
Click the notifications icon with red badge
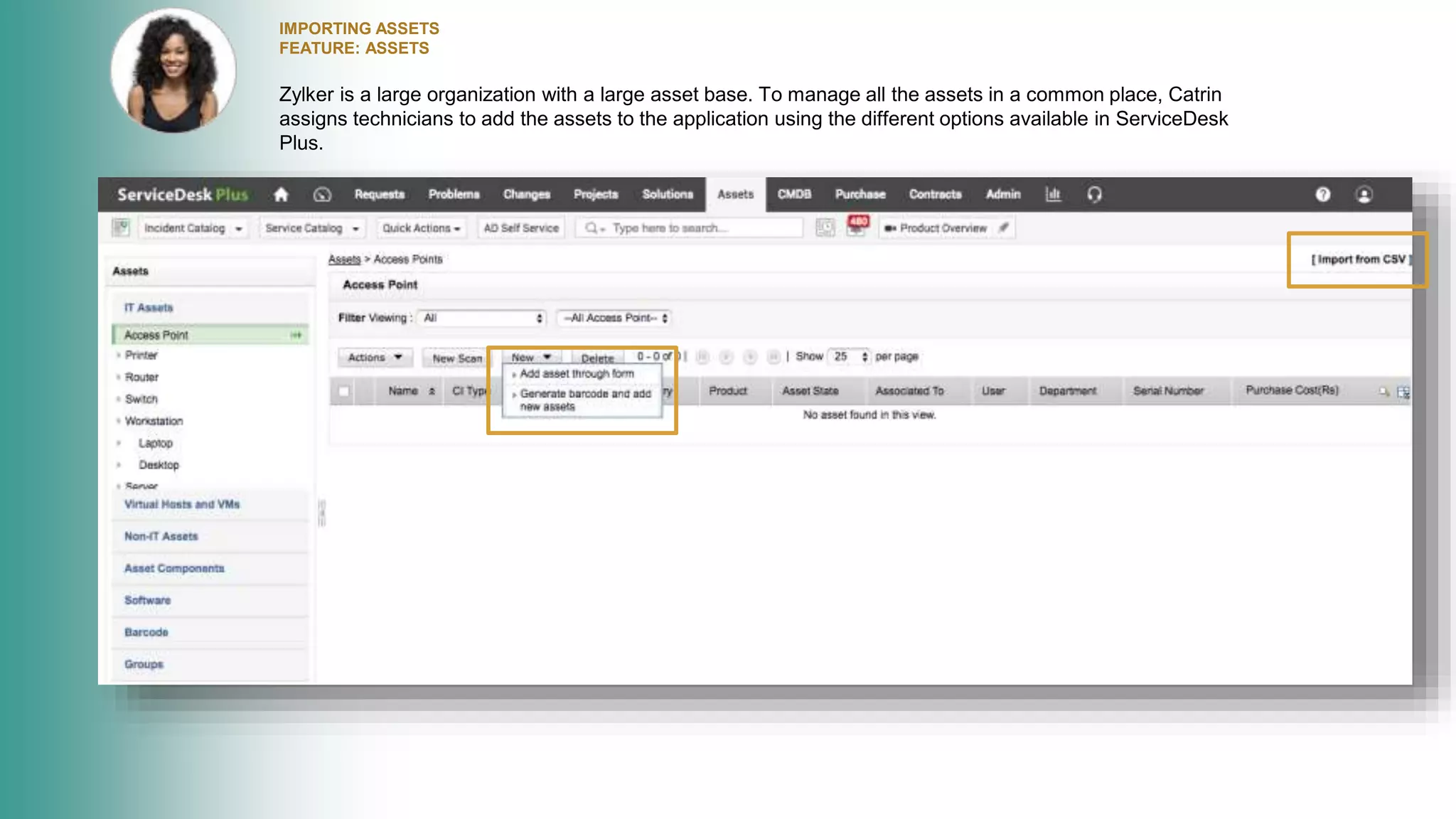[x=857, y=227]
